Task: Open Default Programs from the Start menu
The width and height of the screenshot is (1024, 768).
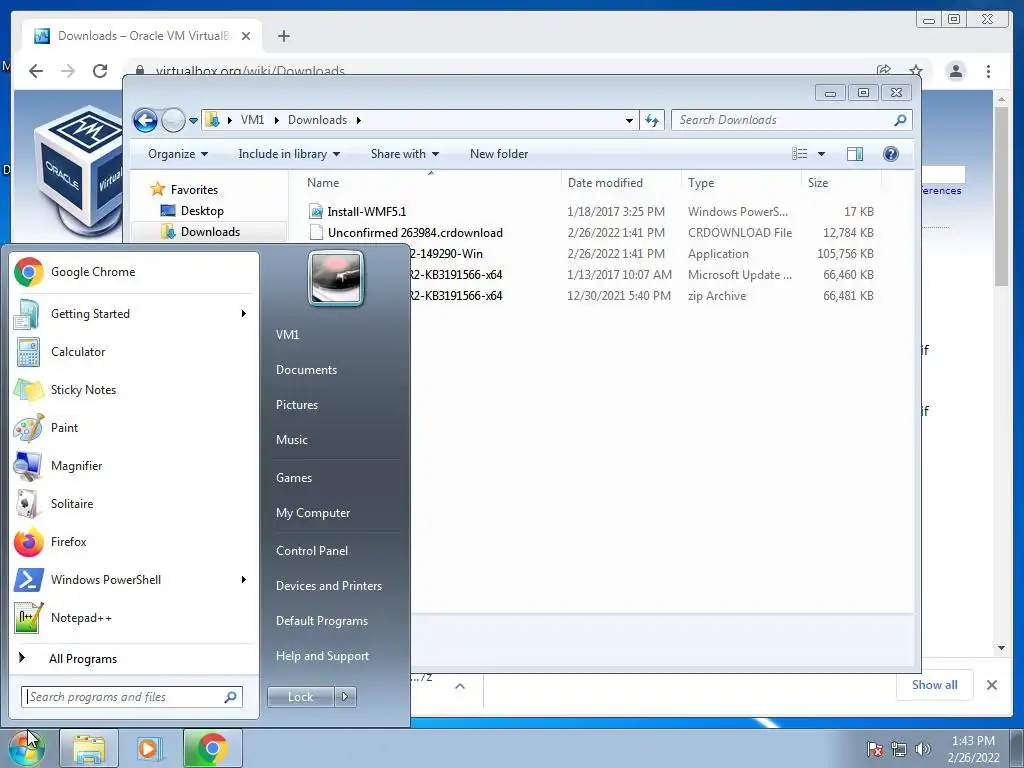Action: coord(321,621)
